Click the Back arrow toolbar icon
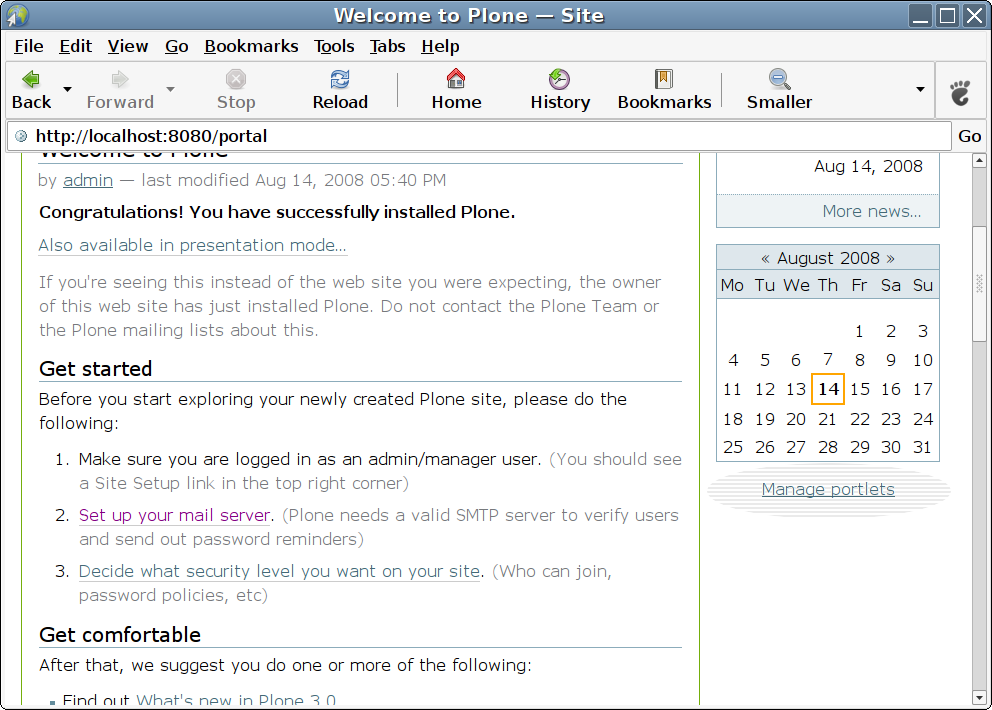 point(31,79)
